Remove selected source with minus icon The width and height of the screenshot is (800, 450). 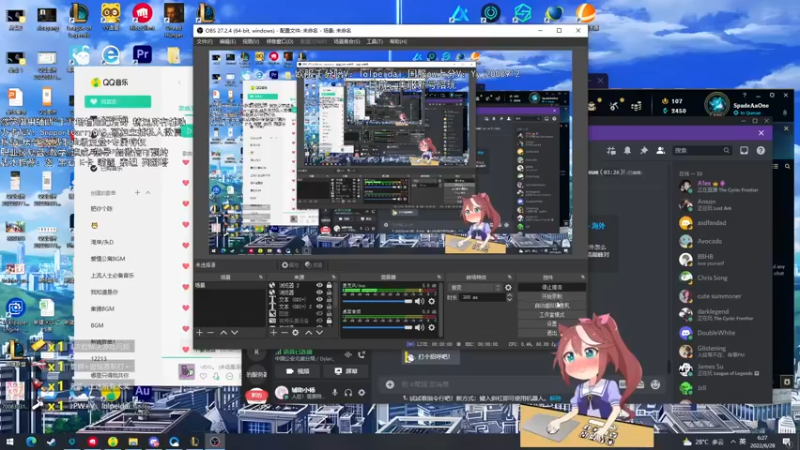[284, 333]
